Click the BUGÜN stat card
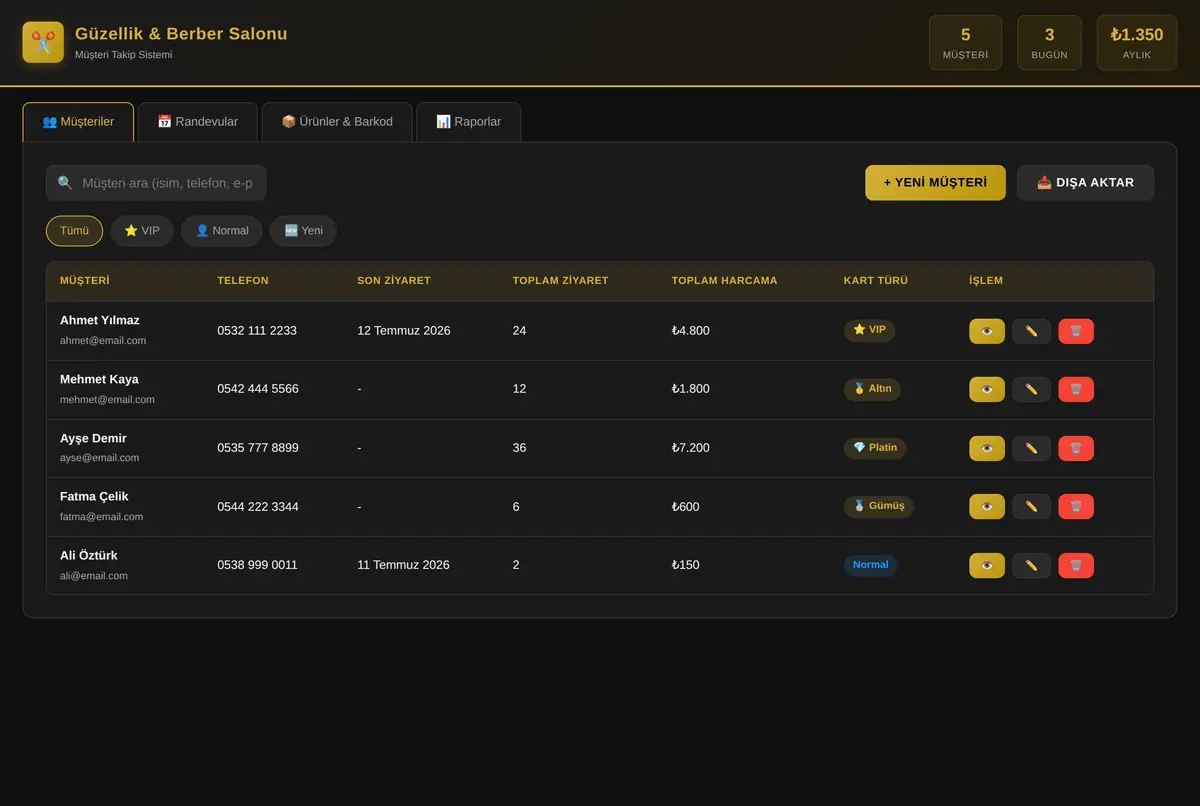 [x=1049, y=43]
